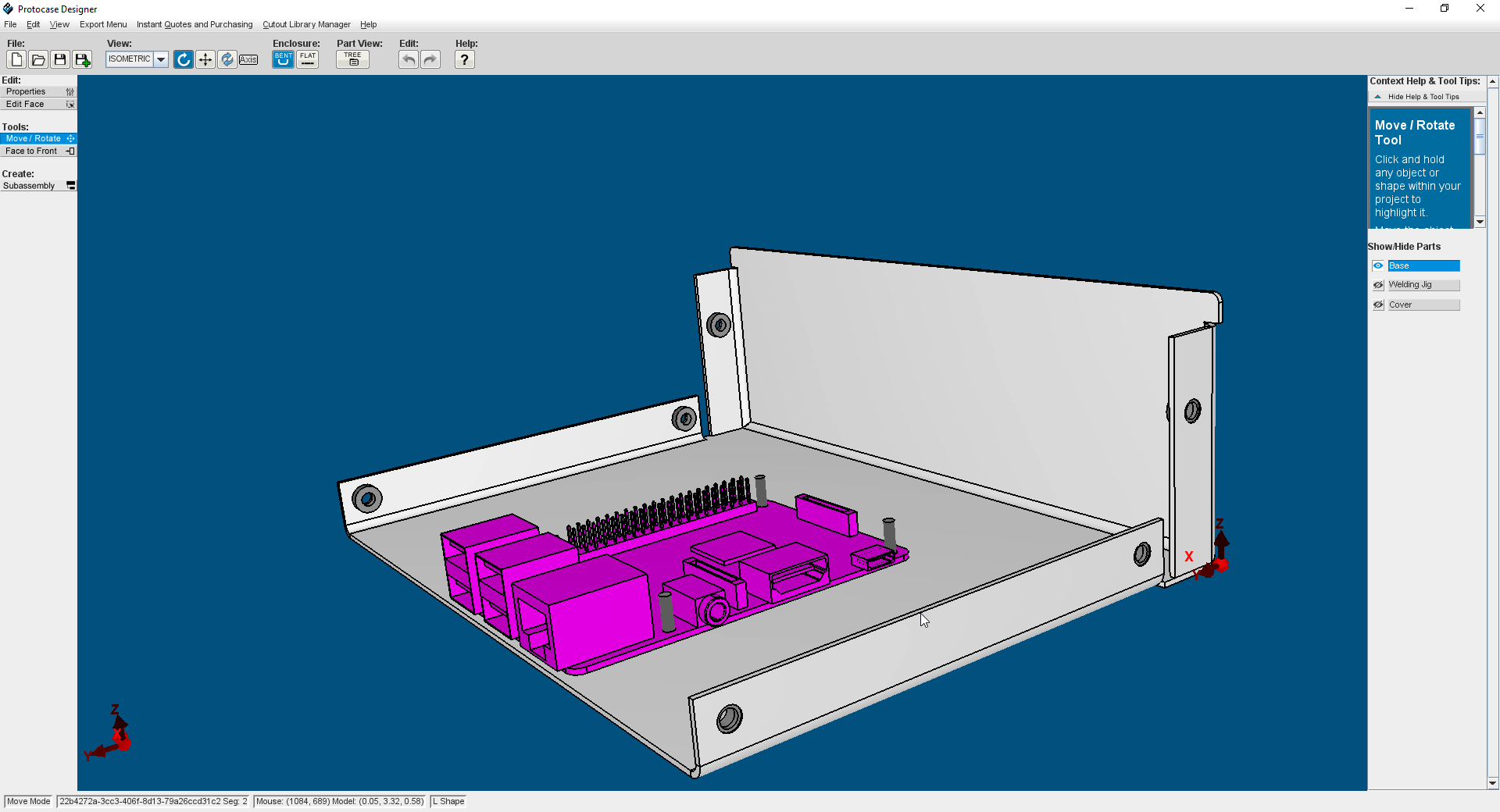Toggle the Axis display icon
Screen dimensions: 1500x812
(248, 59)
